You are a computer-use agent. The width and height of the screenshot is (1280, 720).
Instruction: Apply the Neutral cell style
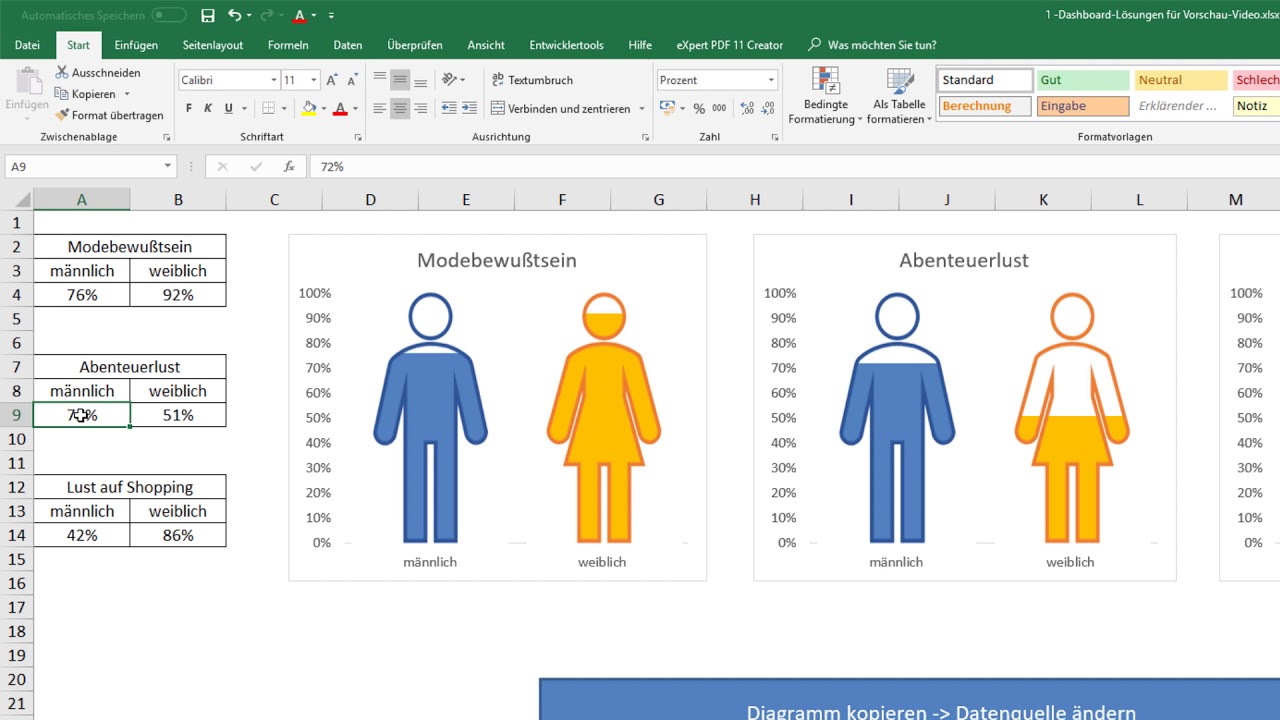coord(1181,80)
